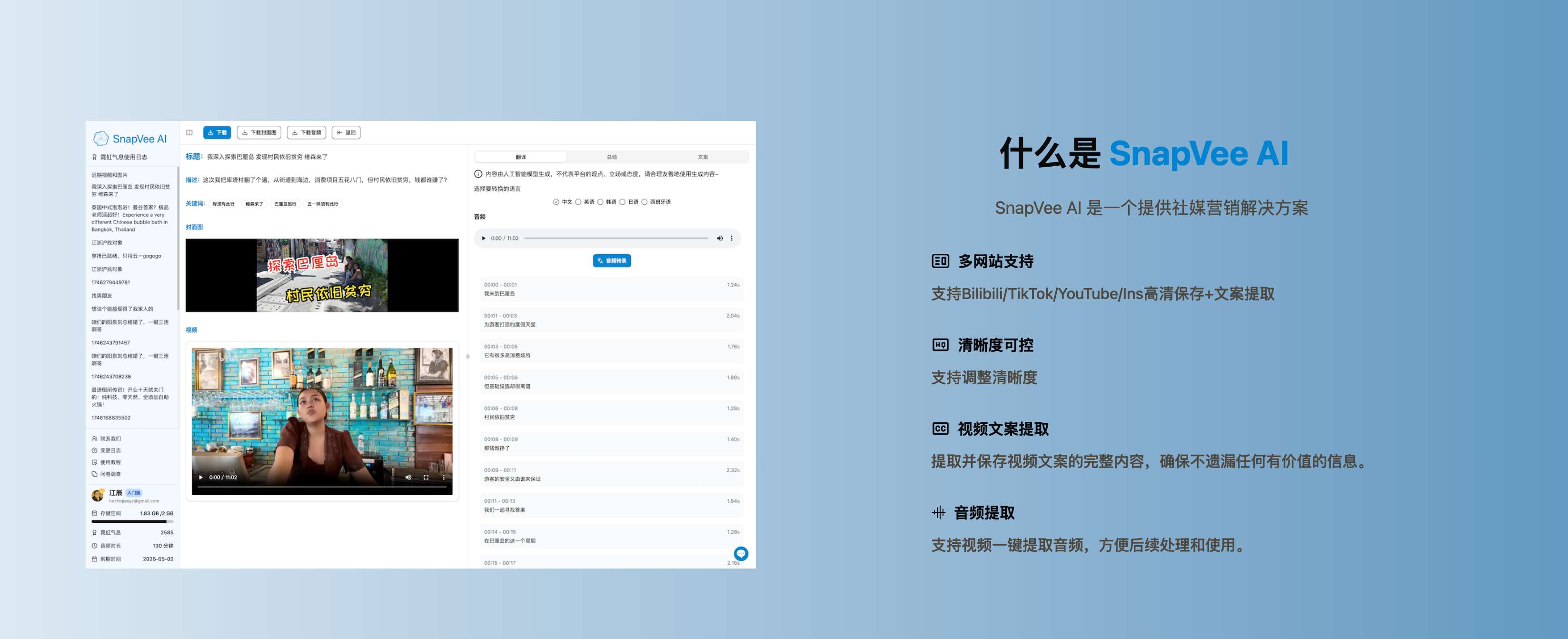The width and height of the screenshot is (1568, 639).
Task: Select the 日语 language radio option
Action: coord(622,201)
